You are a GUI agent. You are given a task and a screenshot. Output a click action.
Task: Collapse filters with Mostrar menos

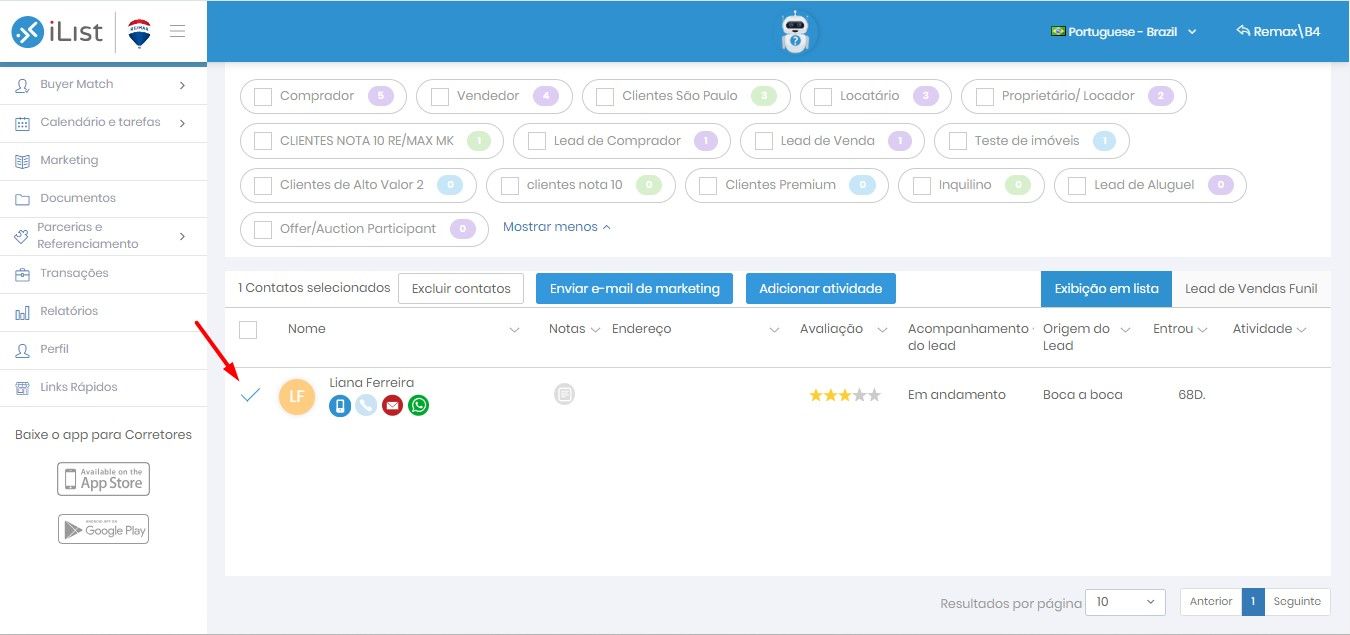click(556, 227)
